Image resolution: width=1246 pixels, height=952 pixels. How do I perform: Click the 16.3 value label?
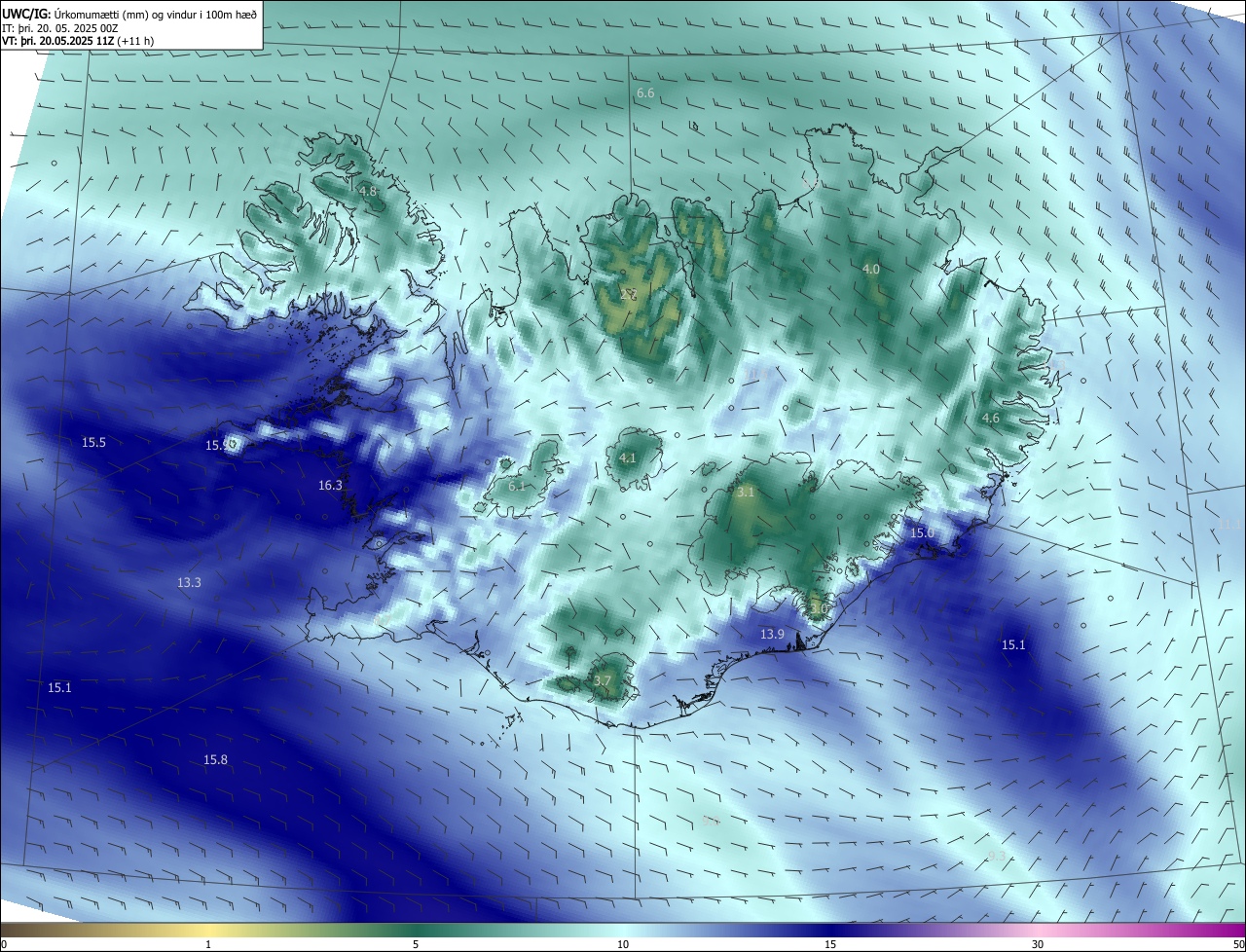pos(330,486)
